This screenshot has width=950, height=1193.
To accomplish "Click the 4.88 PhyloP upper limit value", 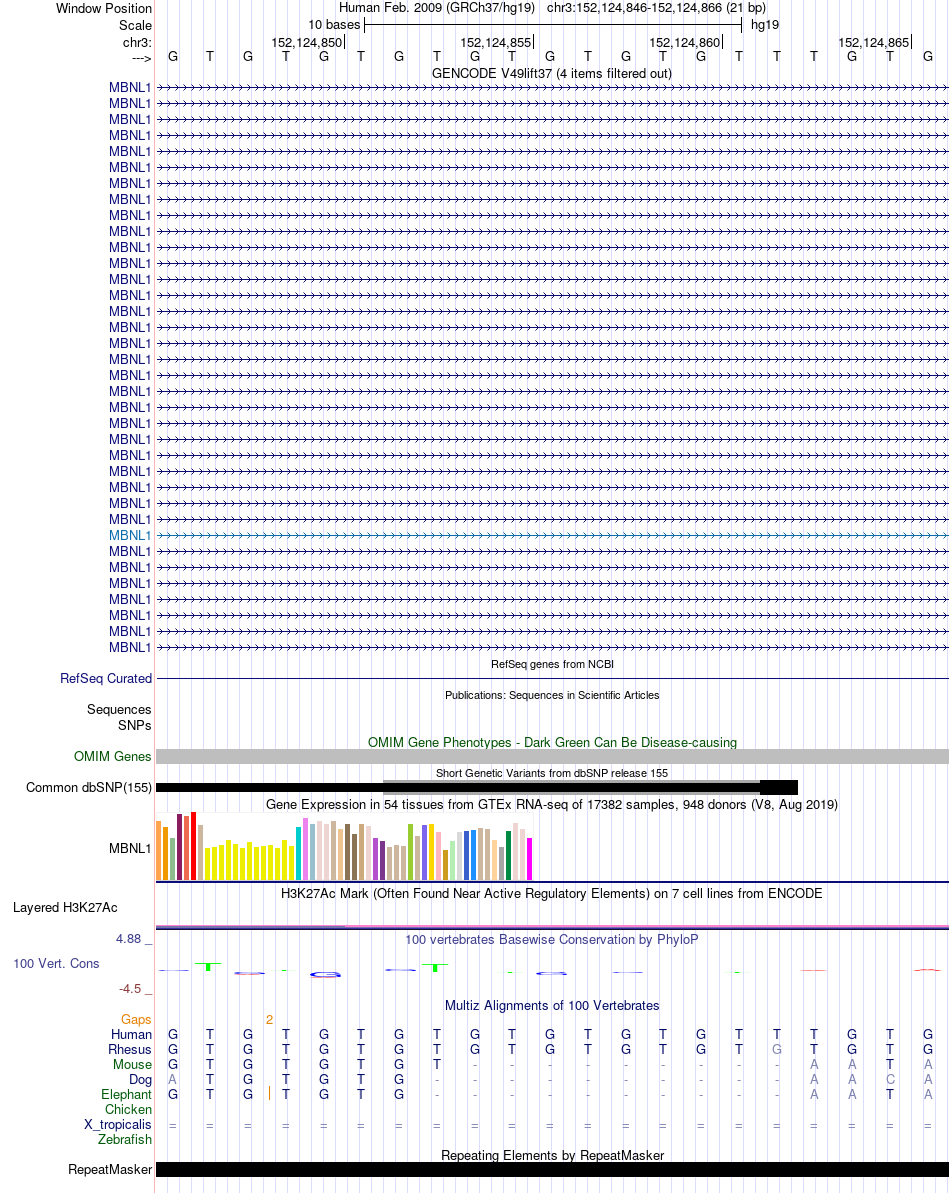I will tap(129, 939).
